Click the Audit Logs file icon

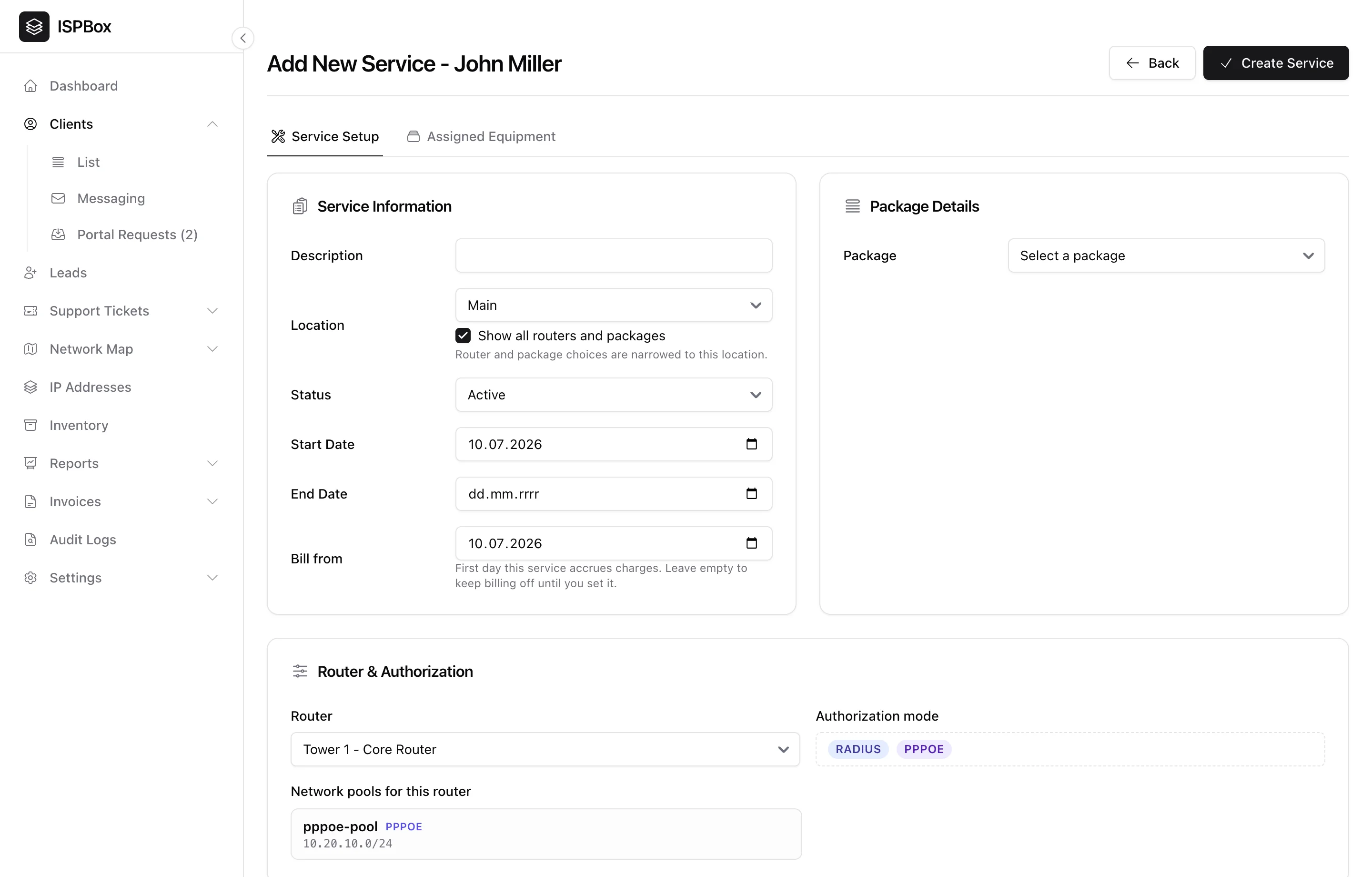pos(30,540)
